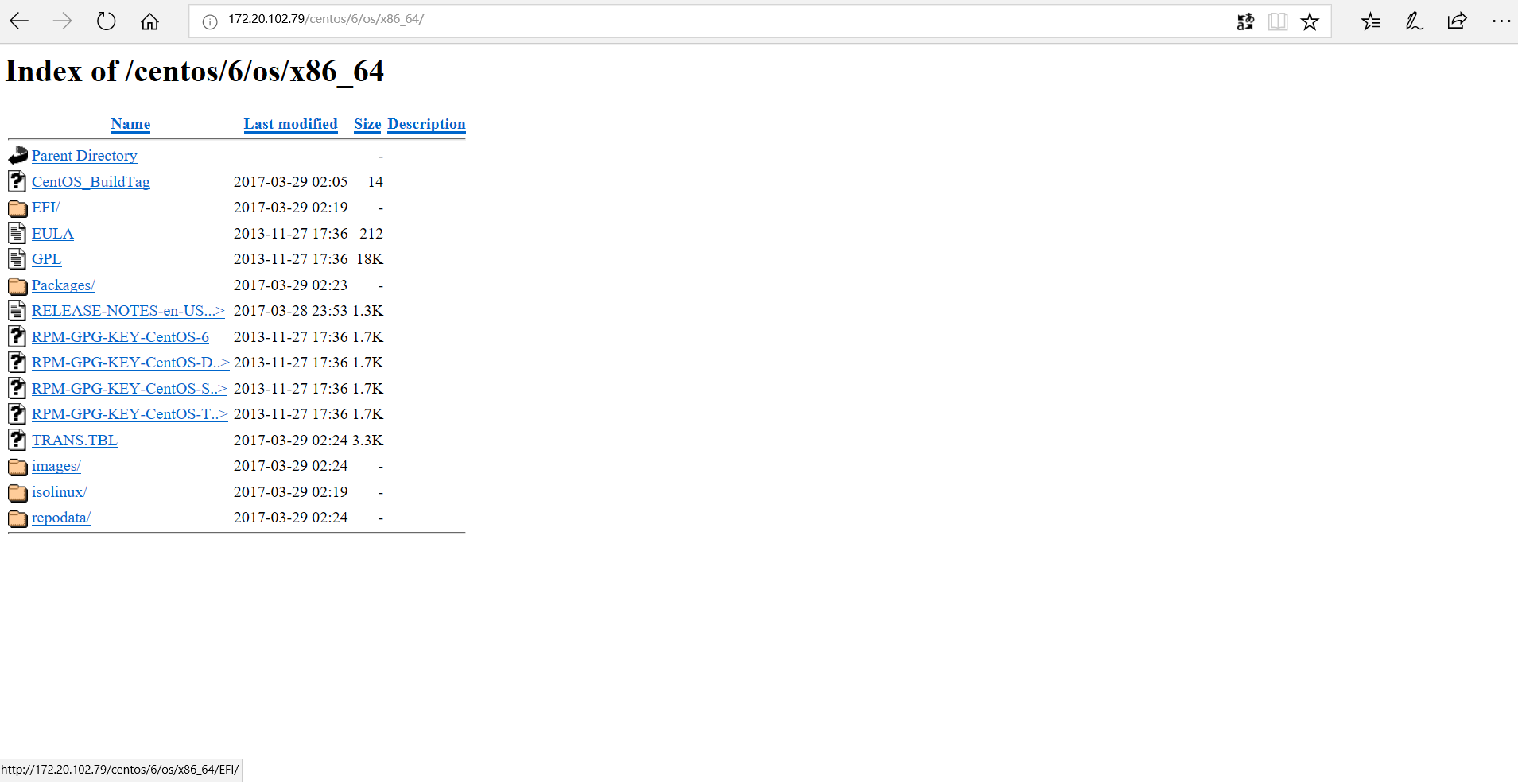Open the browser more options menu
Screen dimensions: 1518x784
click(x=1501, y=21)
